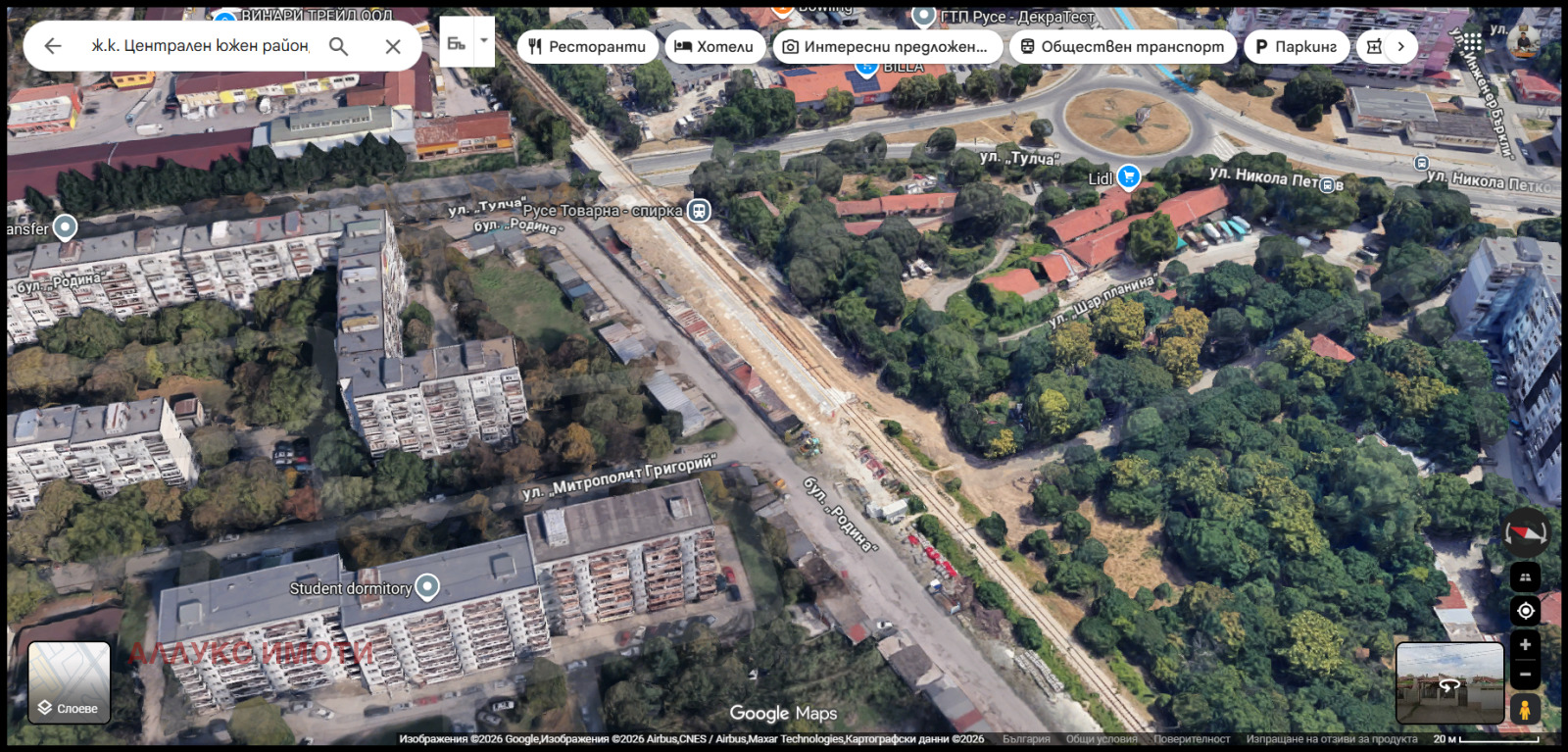This screenshot has width=1568, height=752.
Task: Select the Ресторанти category chip
Action: 587,46
